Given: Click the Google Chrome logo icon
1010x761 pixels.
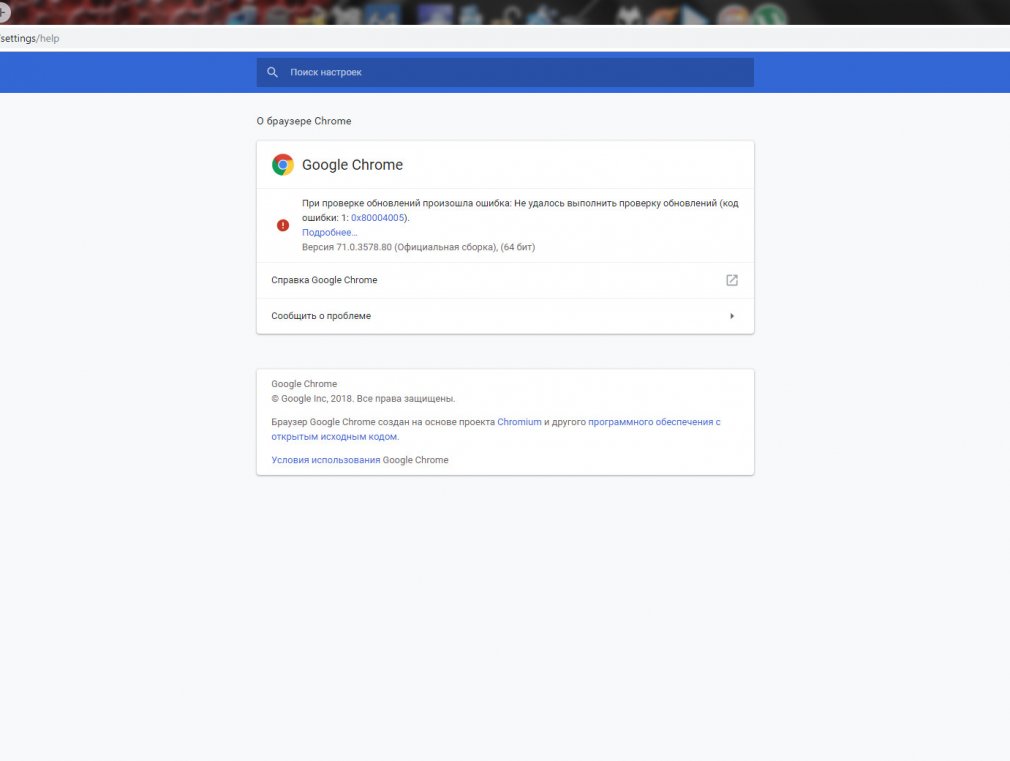Looking at the screenshot, I should point(283,165).
